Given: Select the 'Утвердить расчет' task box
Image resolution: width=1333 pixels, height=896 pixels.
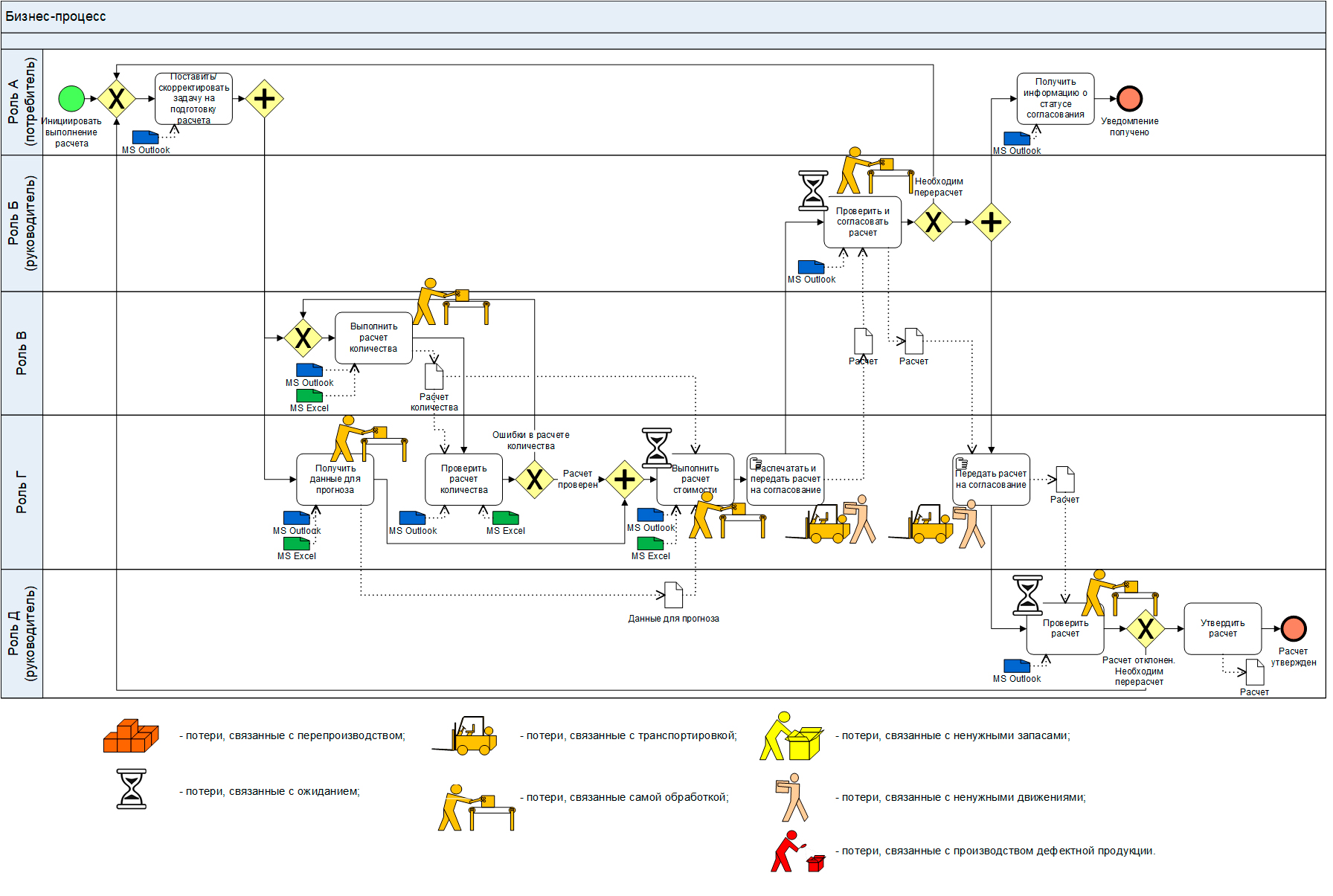Looking at the screenshot, I should tap(1222, 628).
